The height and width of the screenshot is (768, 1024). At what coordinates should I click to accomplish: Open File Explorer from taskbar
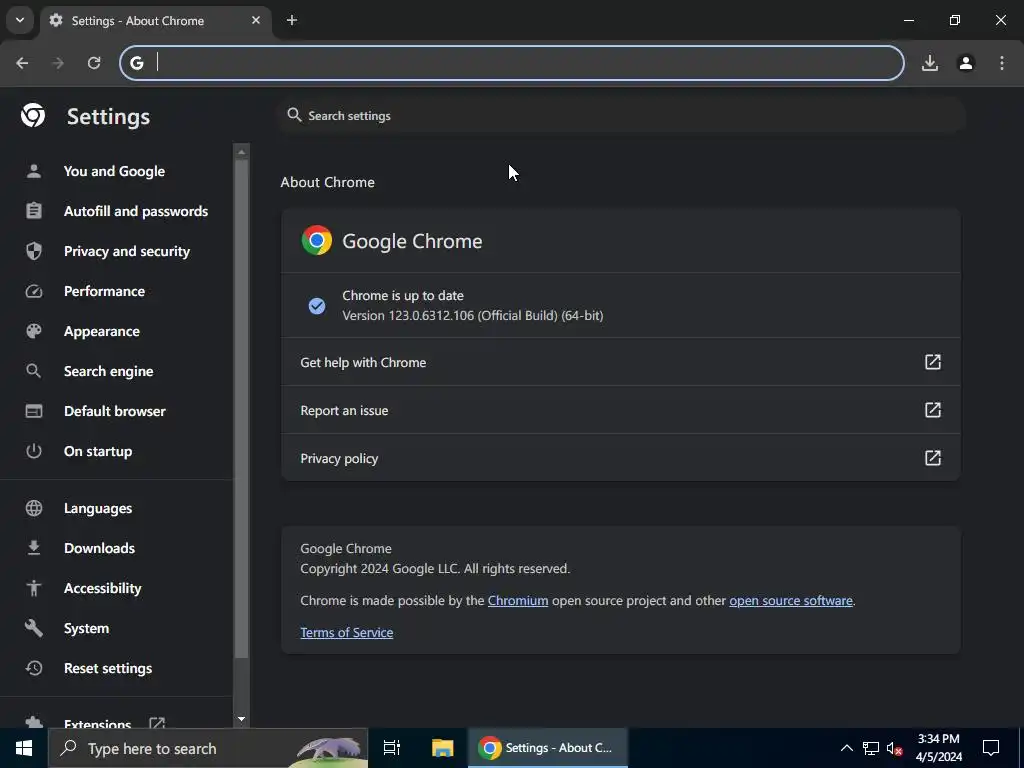pyautogui.click(x=442, y=748)
